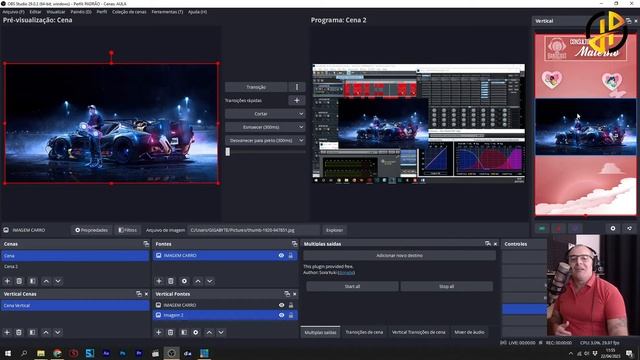Add a scene in Vertical Cenas panel
Image resolution: width=640 pixels, height=360 pixels.
tap(7, 332)
